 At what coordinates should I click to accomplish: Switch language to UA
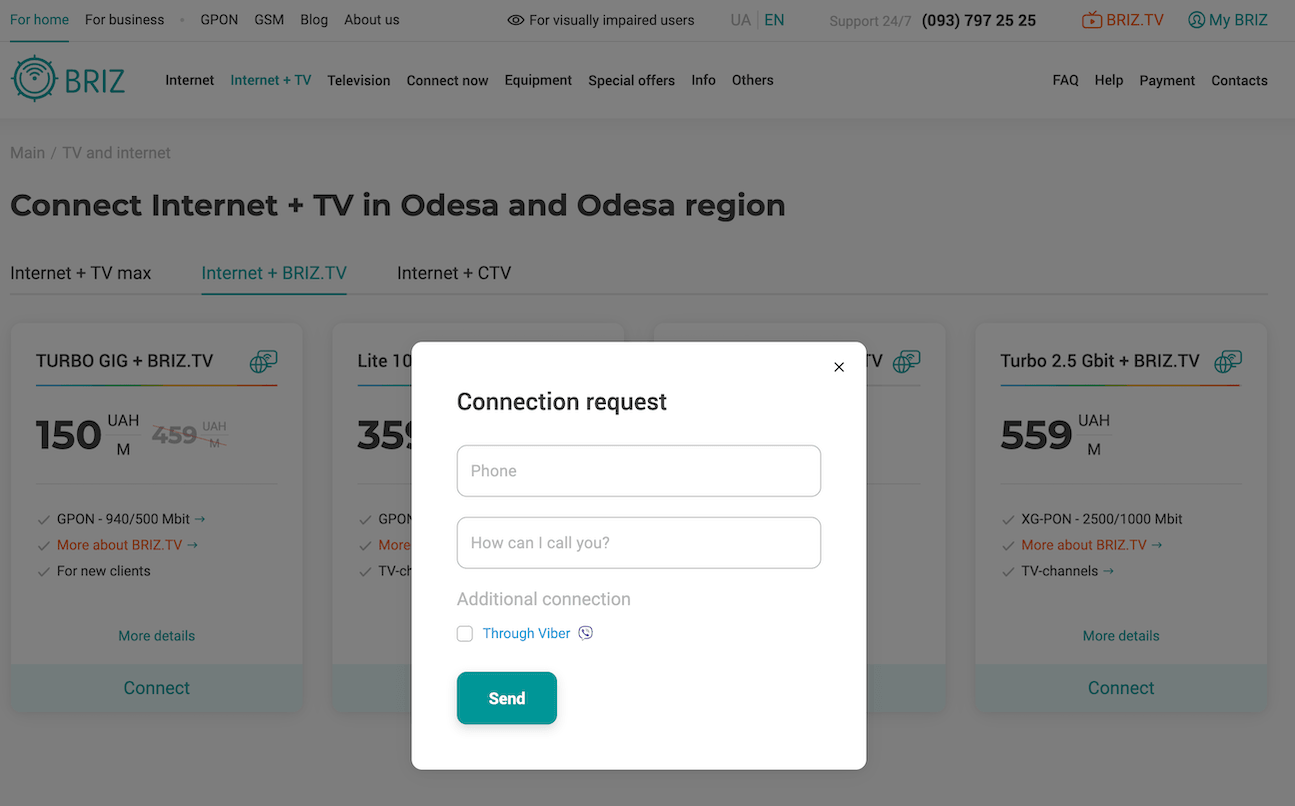[x=740, y=20]
